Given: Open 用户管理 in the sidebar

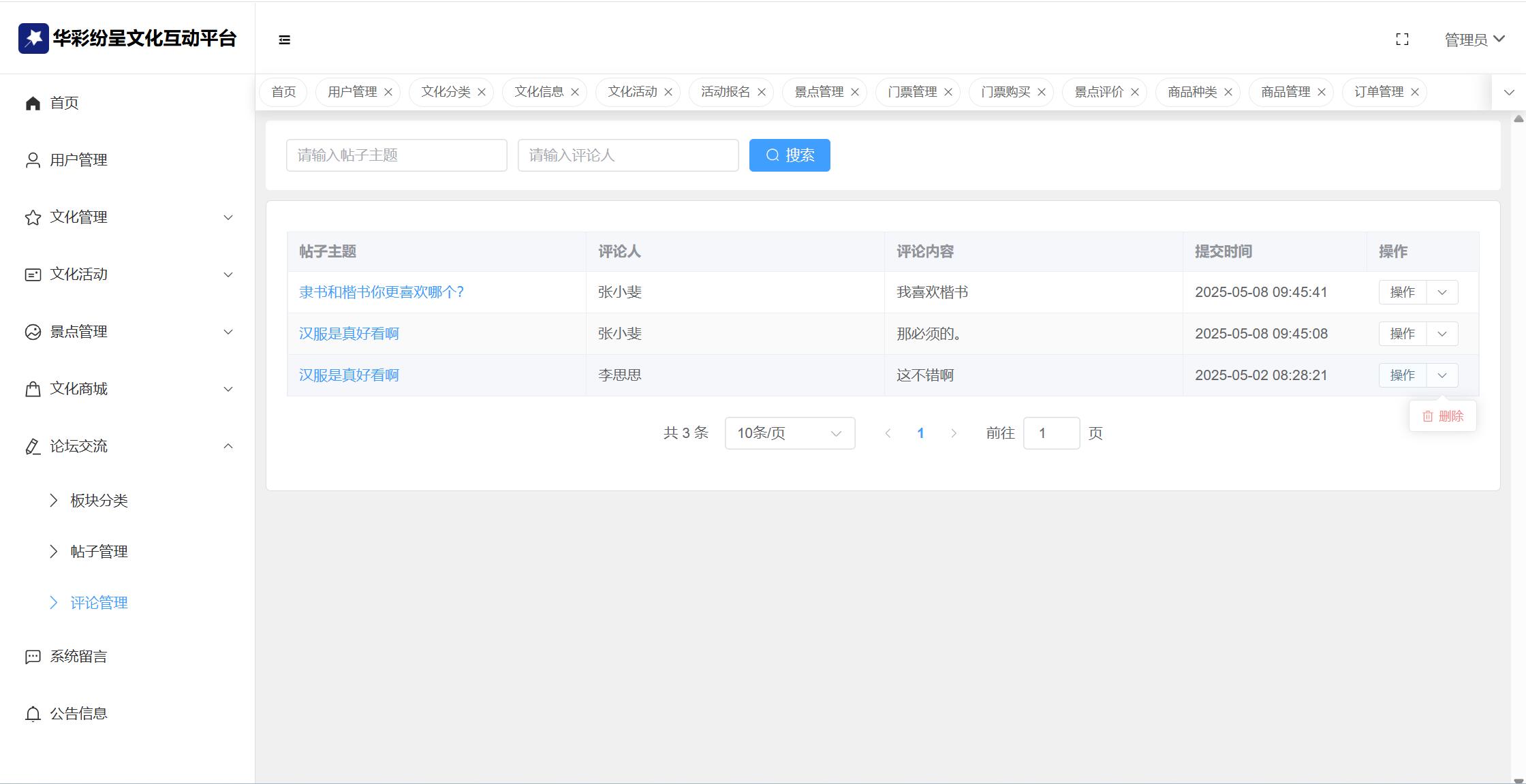Looking at the screenshot, I should 78,160.
